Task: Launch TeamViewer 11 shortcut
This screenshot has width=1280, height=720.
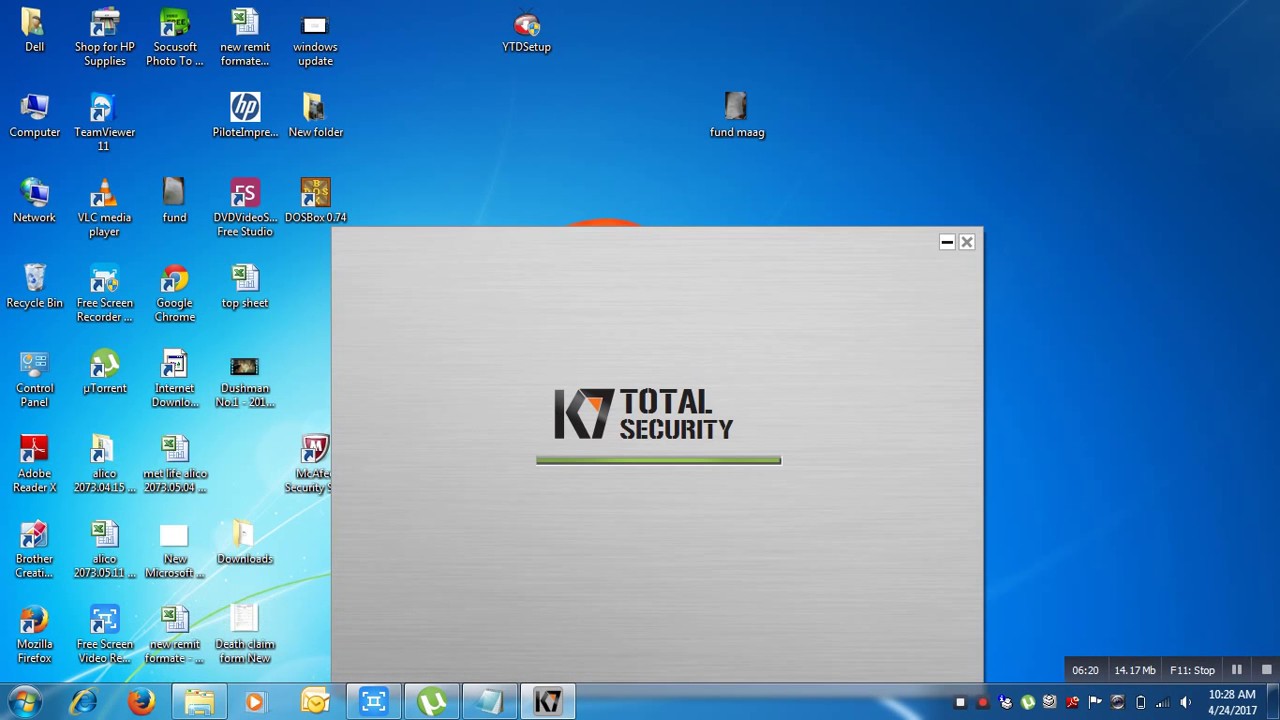Action: pos(104,123)
